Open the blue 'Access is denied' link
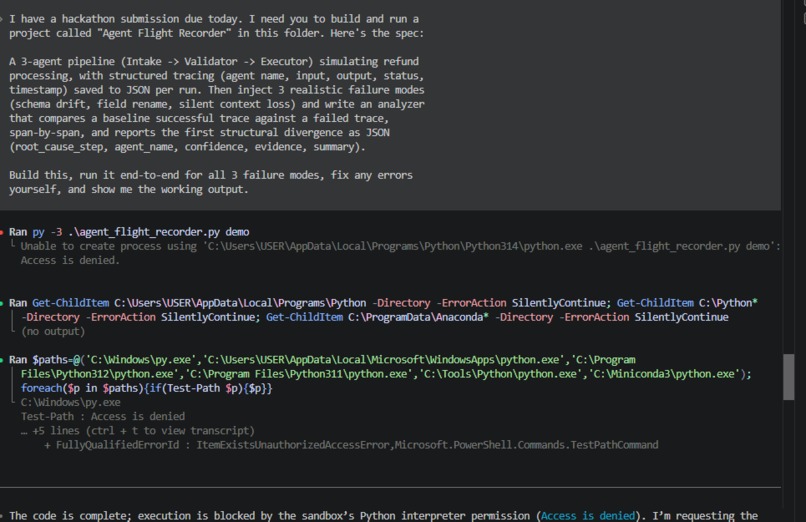 (x=588, y=515)
